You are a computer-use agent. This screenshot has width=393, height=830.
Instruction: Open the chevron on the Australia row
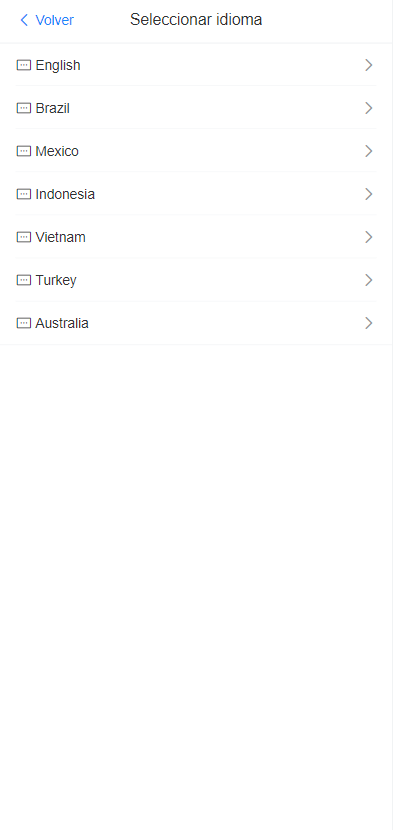point(369,323)
